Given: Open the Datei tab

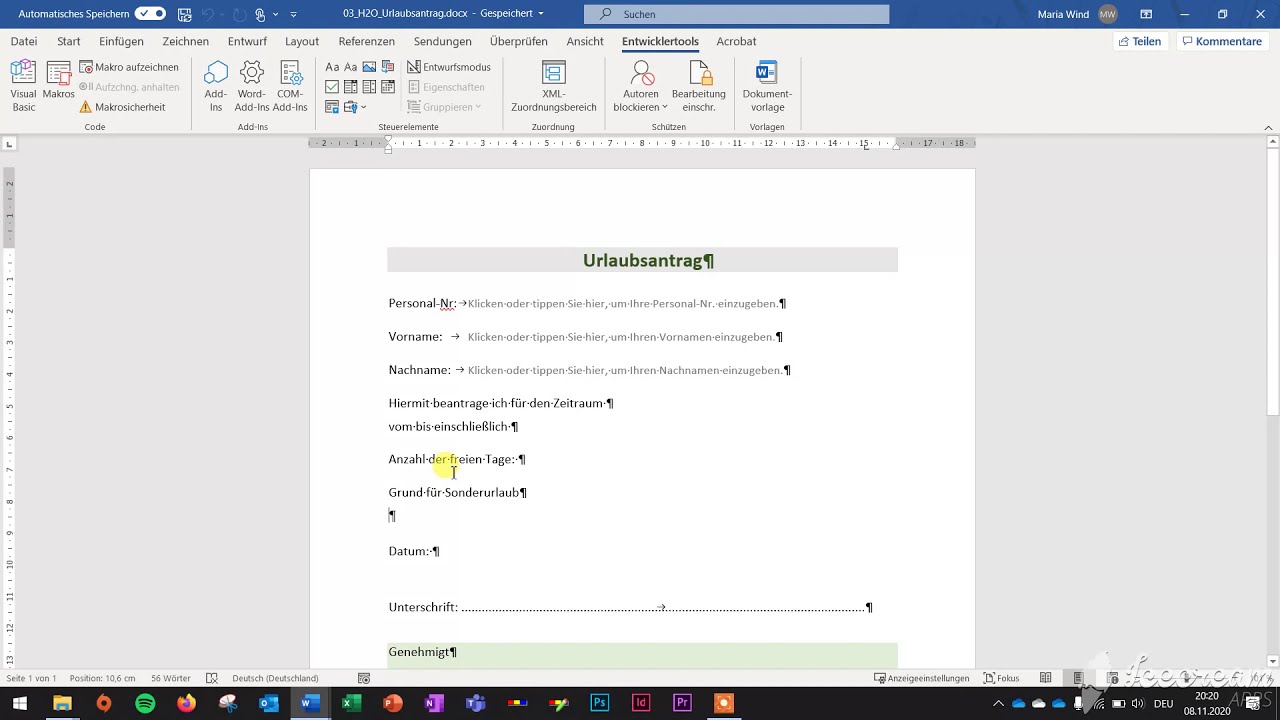Looking at the screenshot, I should click(x=24, y=41).
